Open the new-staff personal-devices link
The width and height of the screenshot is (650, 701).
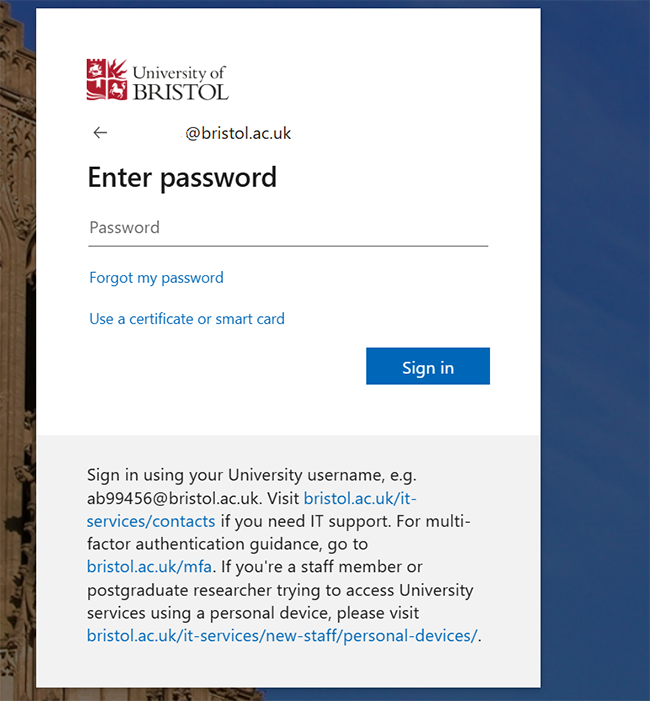(x=282, y=635)
